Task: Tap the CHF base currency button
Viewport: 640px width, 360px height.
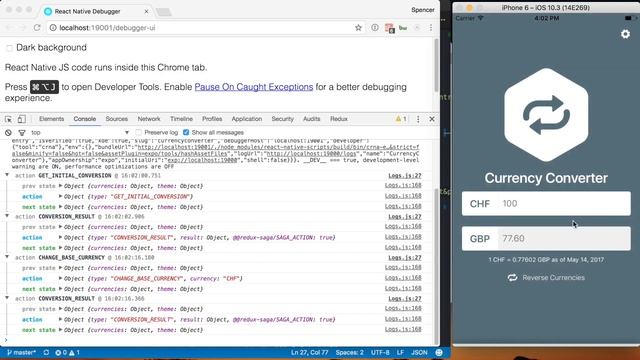Action: 480,204
